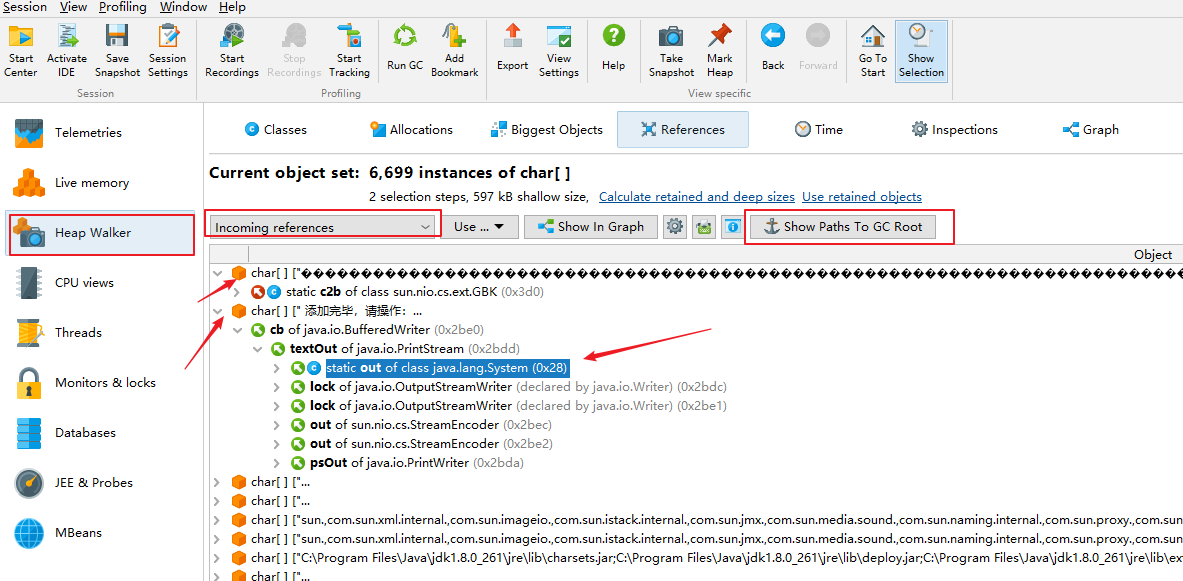
Task: Expand psOut of java.io.PrintWriter node
Action: [x=278, y=462]
